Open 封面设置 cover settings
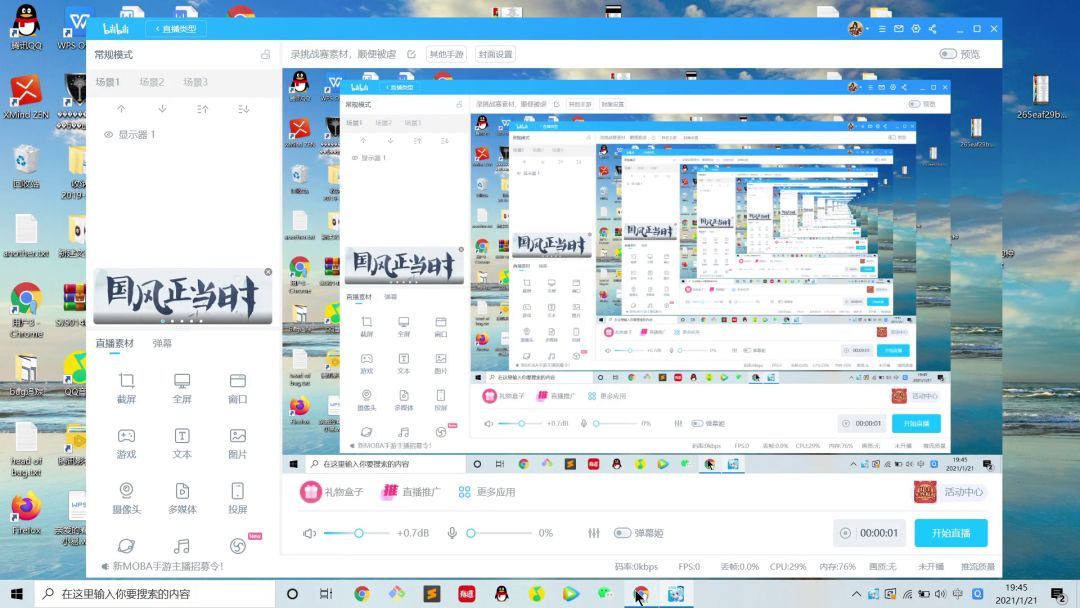Screen dimensions: 1080x608 tap(495, 54)
